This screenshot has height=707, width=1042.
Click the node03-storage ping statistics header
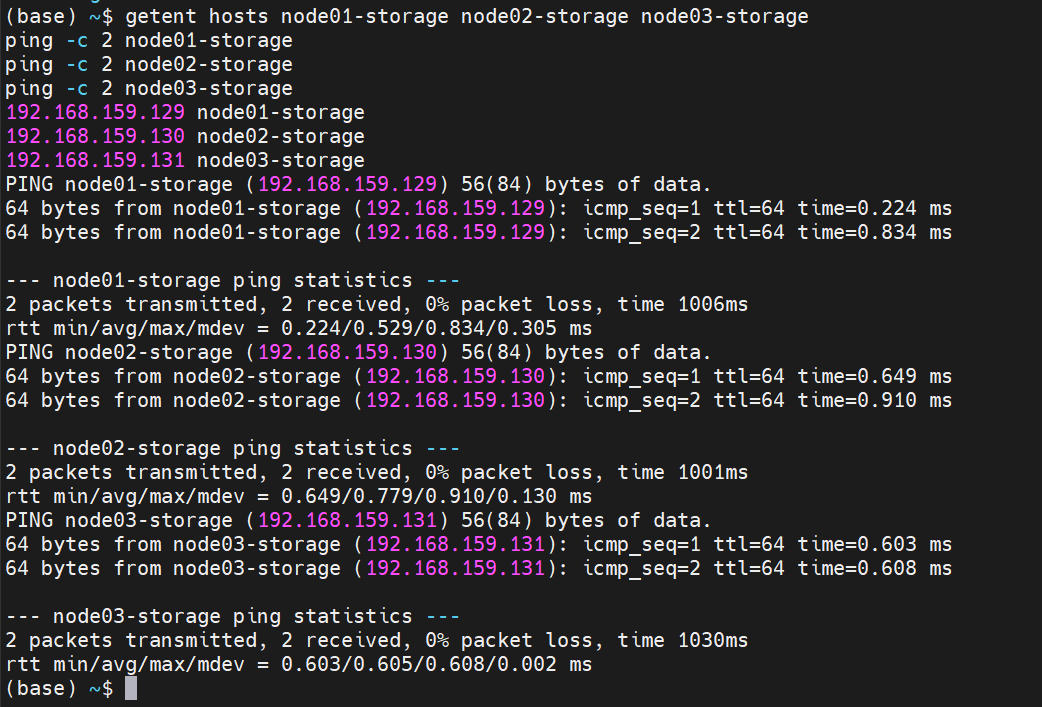[232, 617]
